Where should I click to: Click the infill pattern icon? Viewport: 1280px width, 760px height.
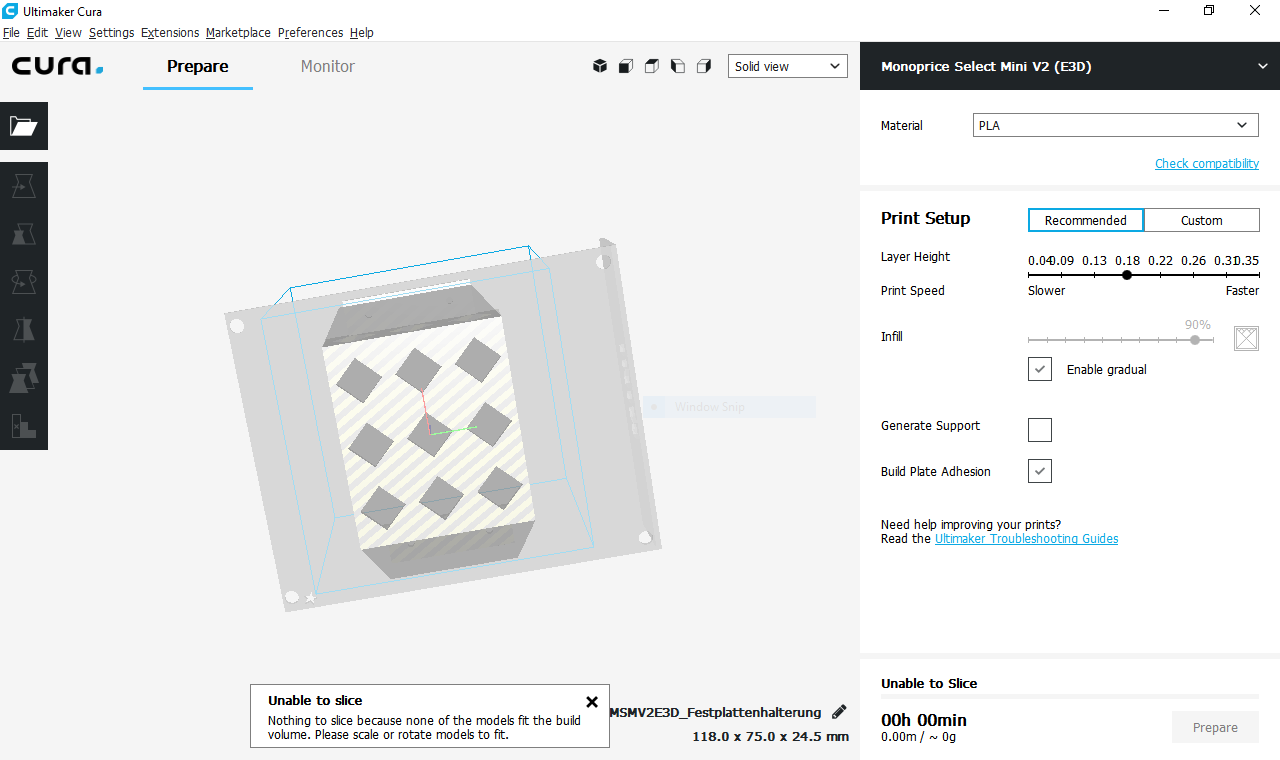point(1246,338)
